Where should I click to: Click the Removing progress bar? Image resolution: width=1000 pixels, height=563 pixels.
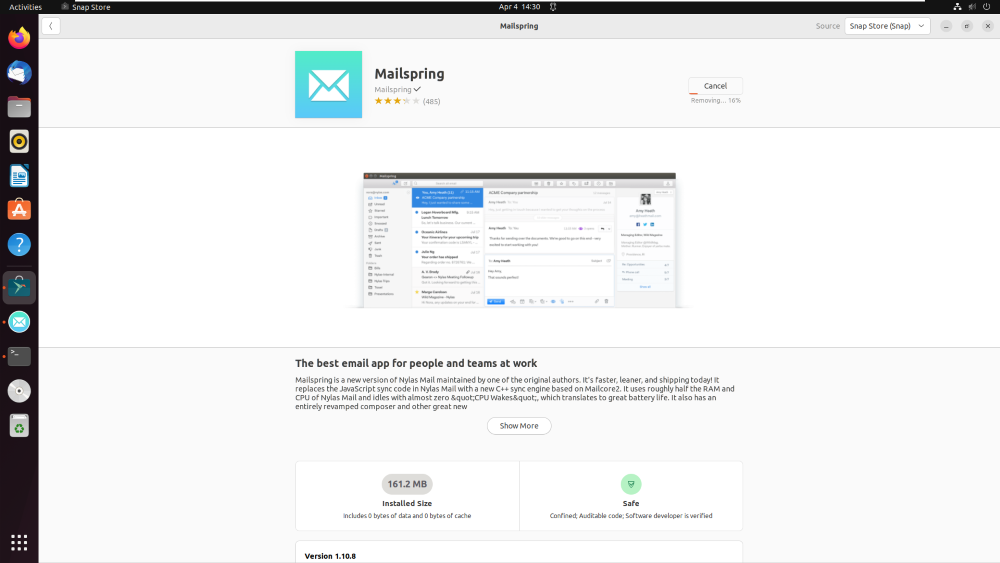click(715, 94)
